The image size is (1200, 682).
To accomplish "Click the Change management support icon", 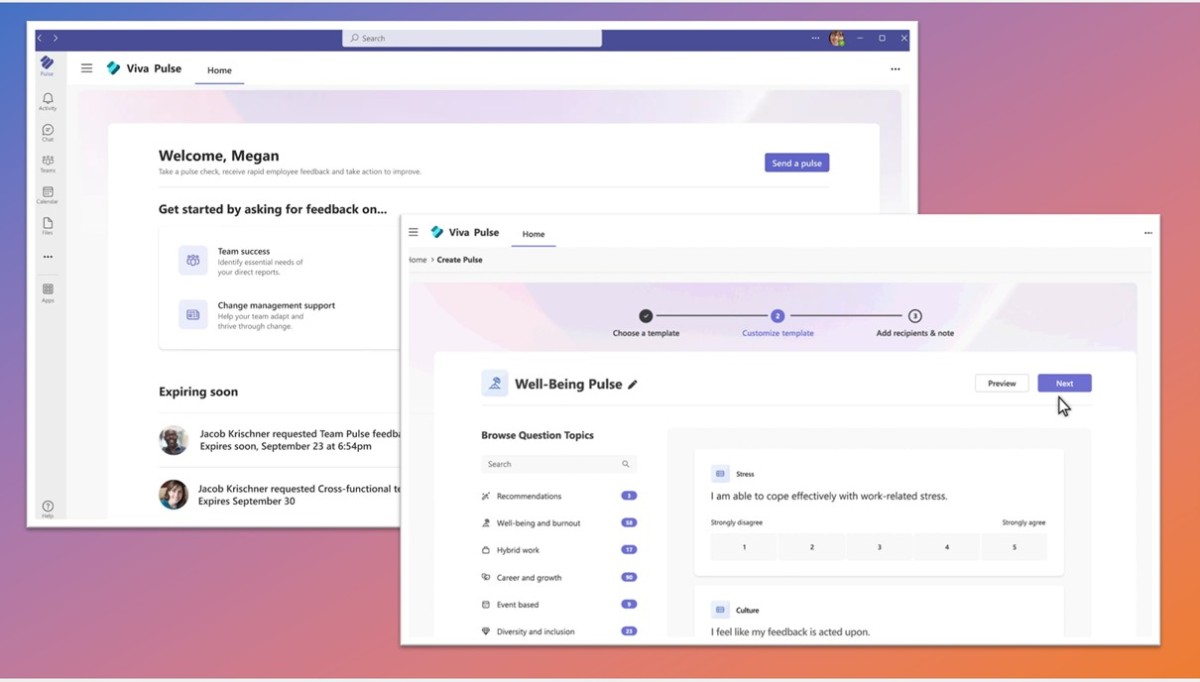I will [x=193, y=314].
